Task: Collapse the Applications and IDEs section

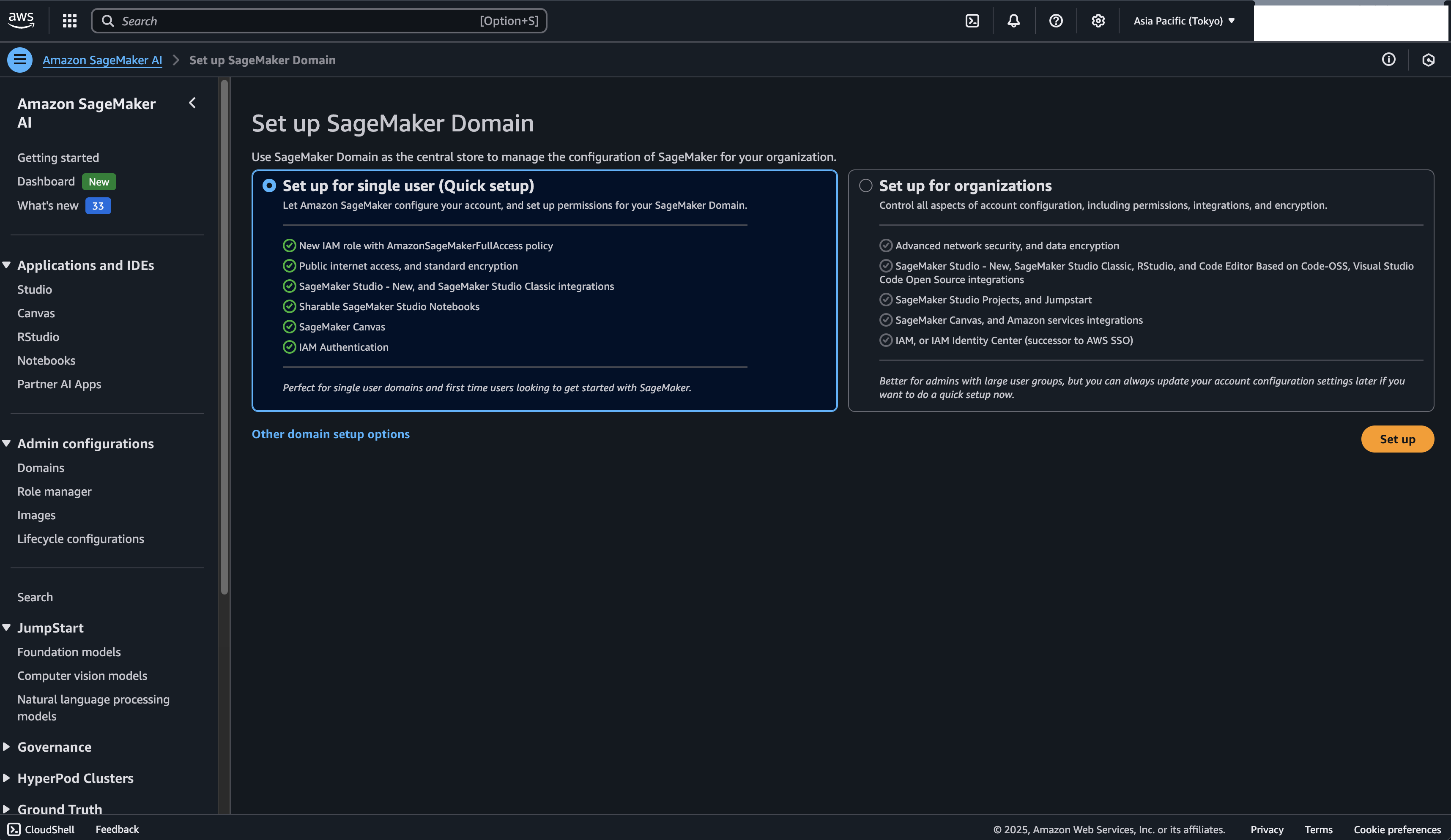Action: click(x=6, y=265)
